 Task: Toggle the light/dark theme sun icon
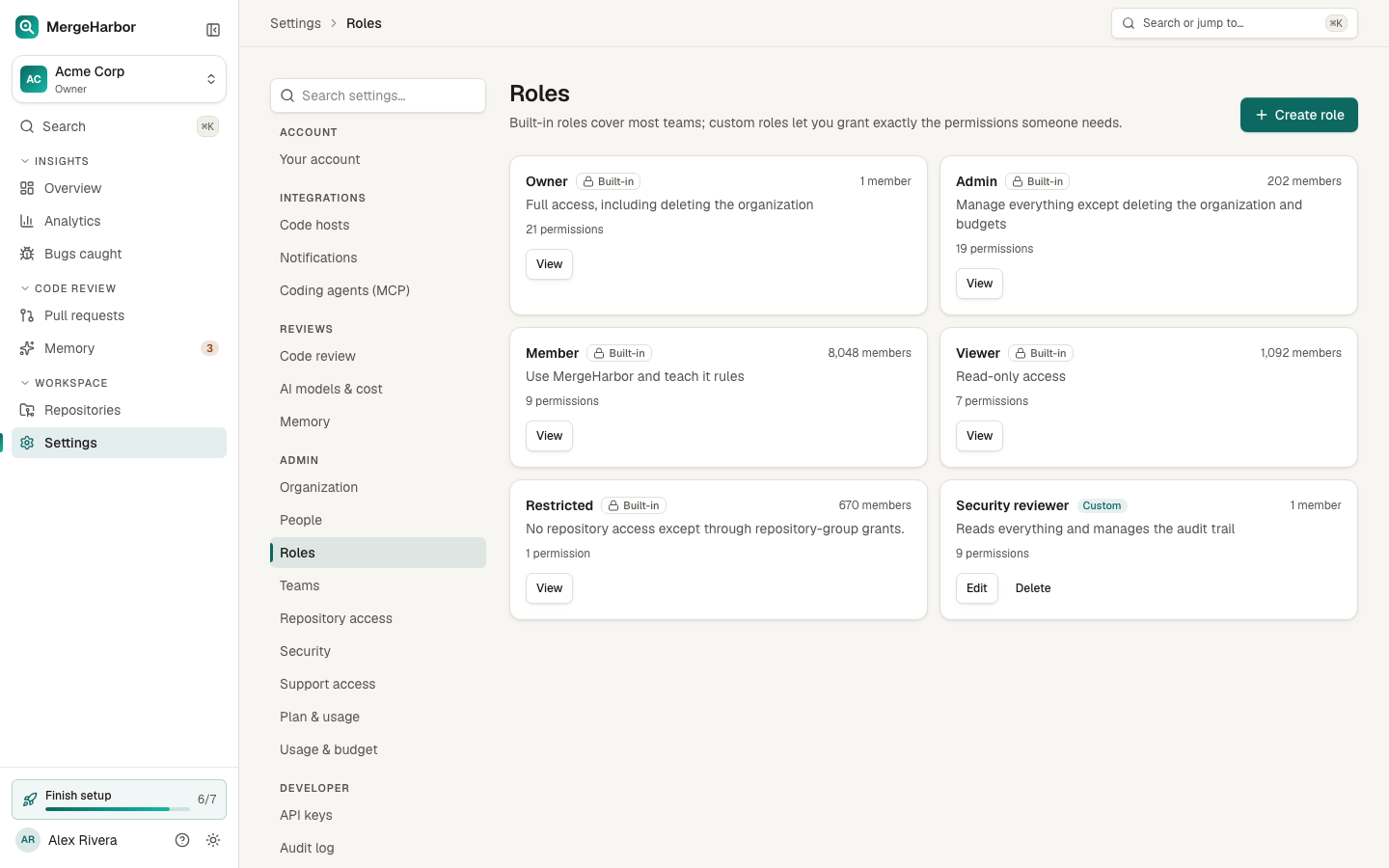213,840
